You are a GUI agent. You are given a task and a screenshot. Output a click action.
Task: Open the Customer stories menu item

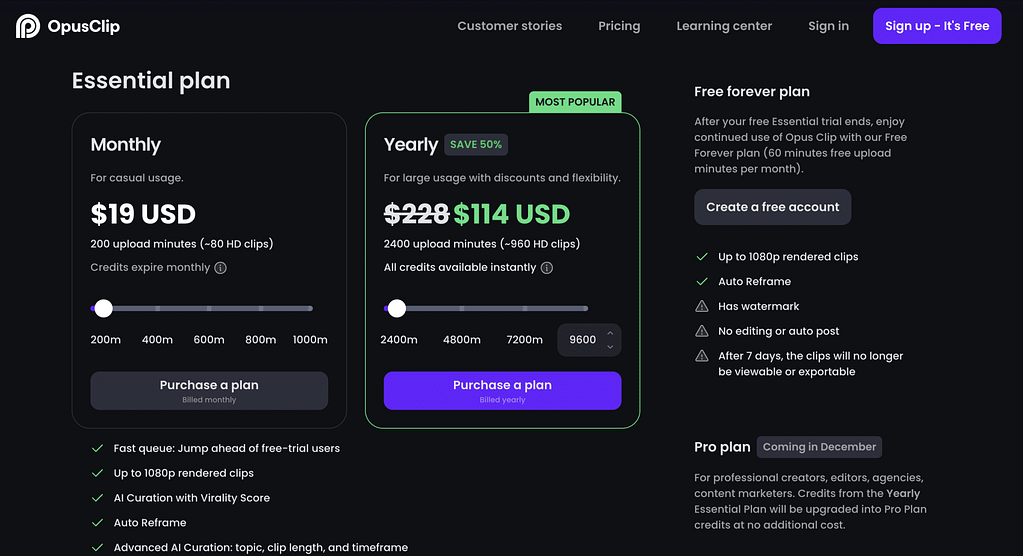pos(510,26)
